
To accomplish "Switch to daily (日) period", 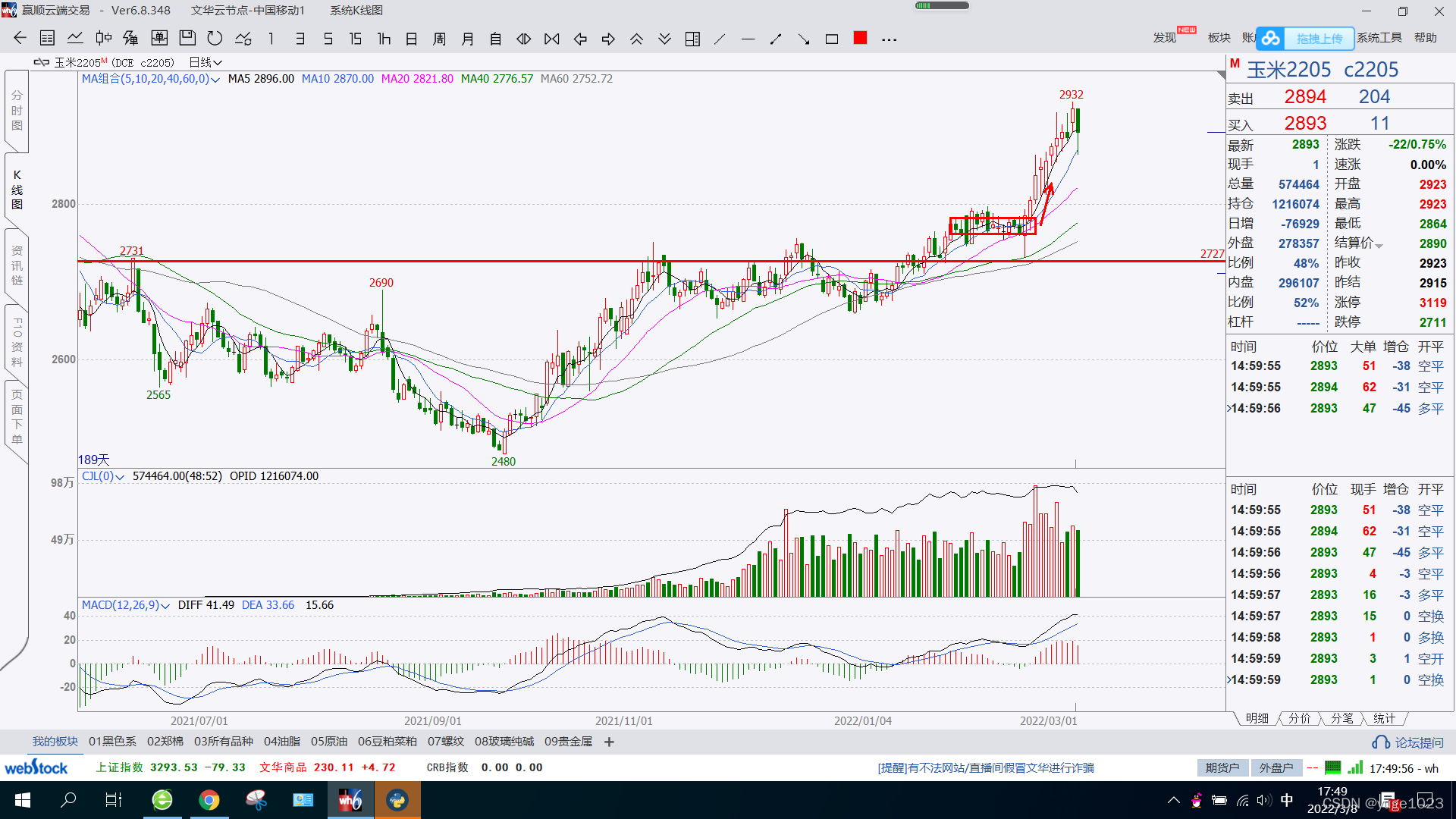I will (x=412, y=39).
